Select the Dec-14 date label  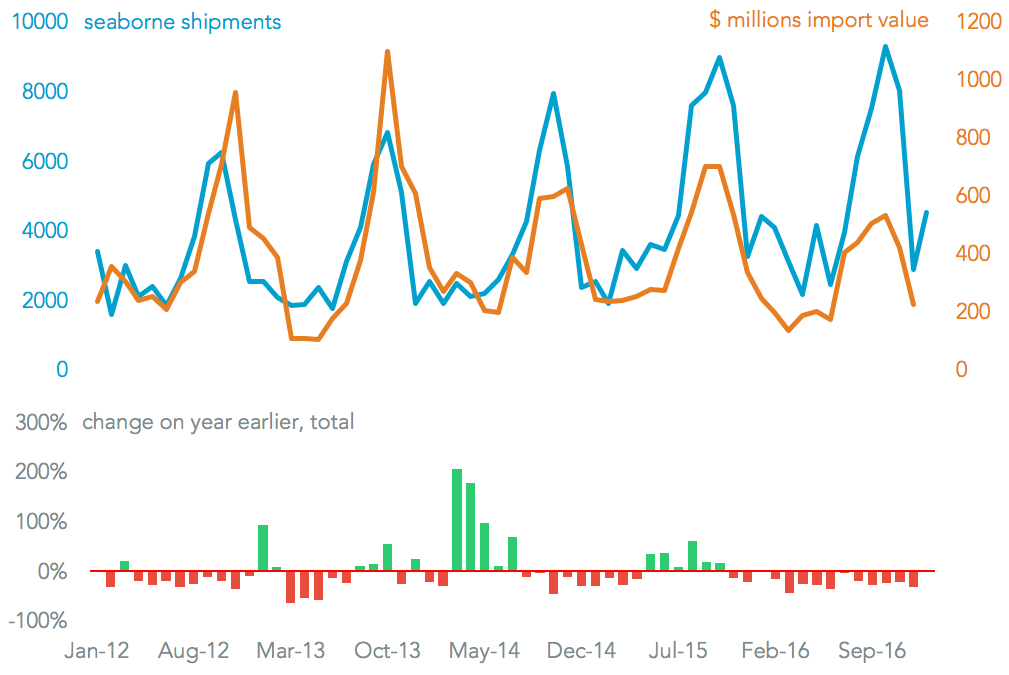point(582,651)
